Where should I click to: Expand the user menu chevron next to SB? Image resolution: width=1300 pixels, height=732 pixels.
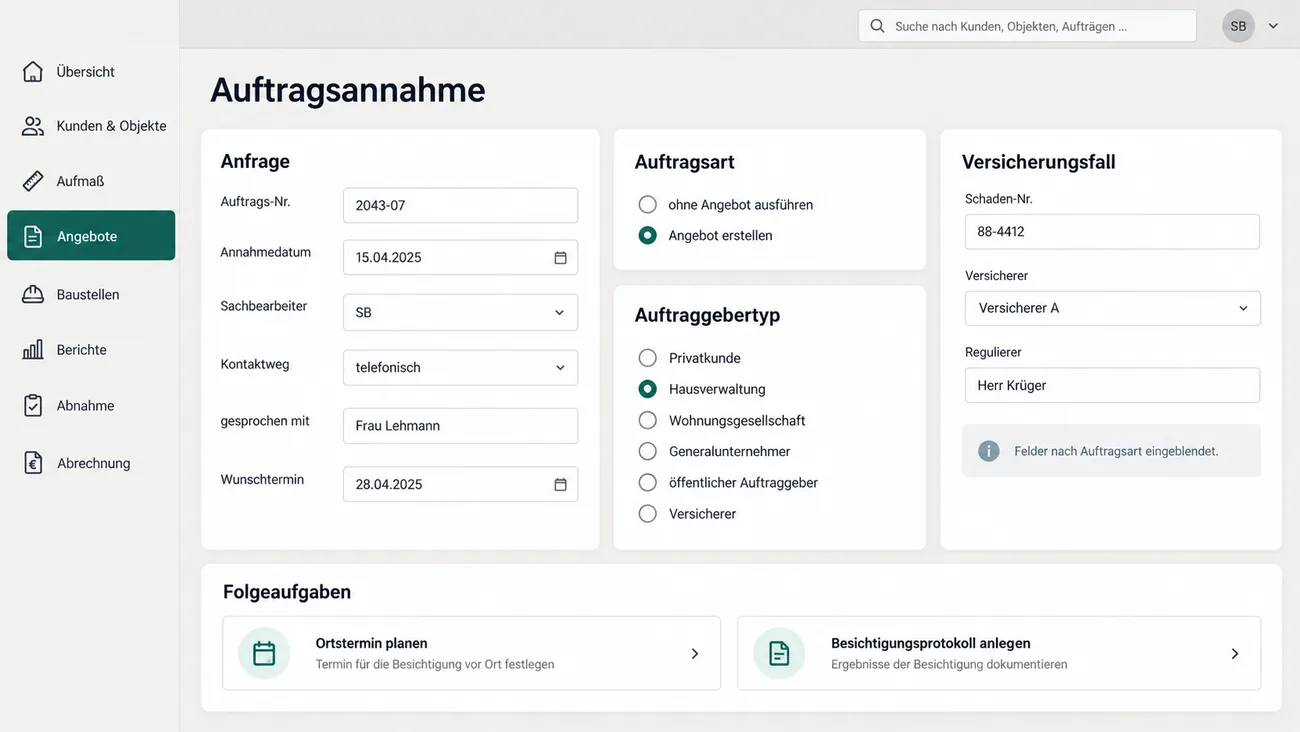[1273, 26]
